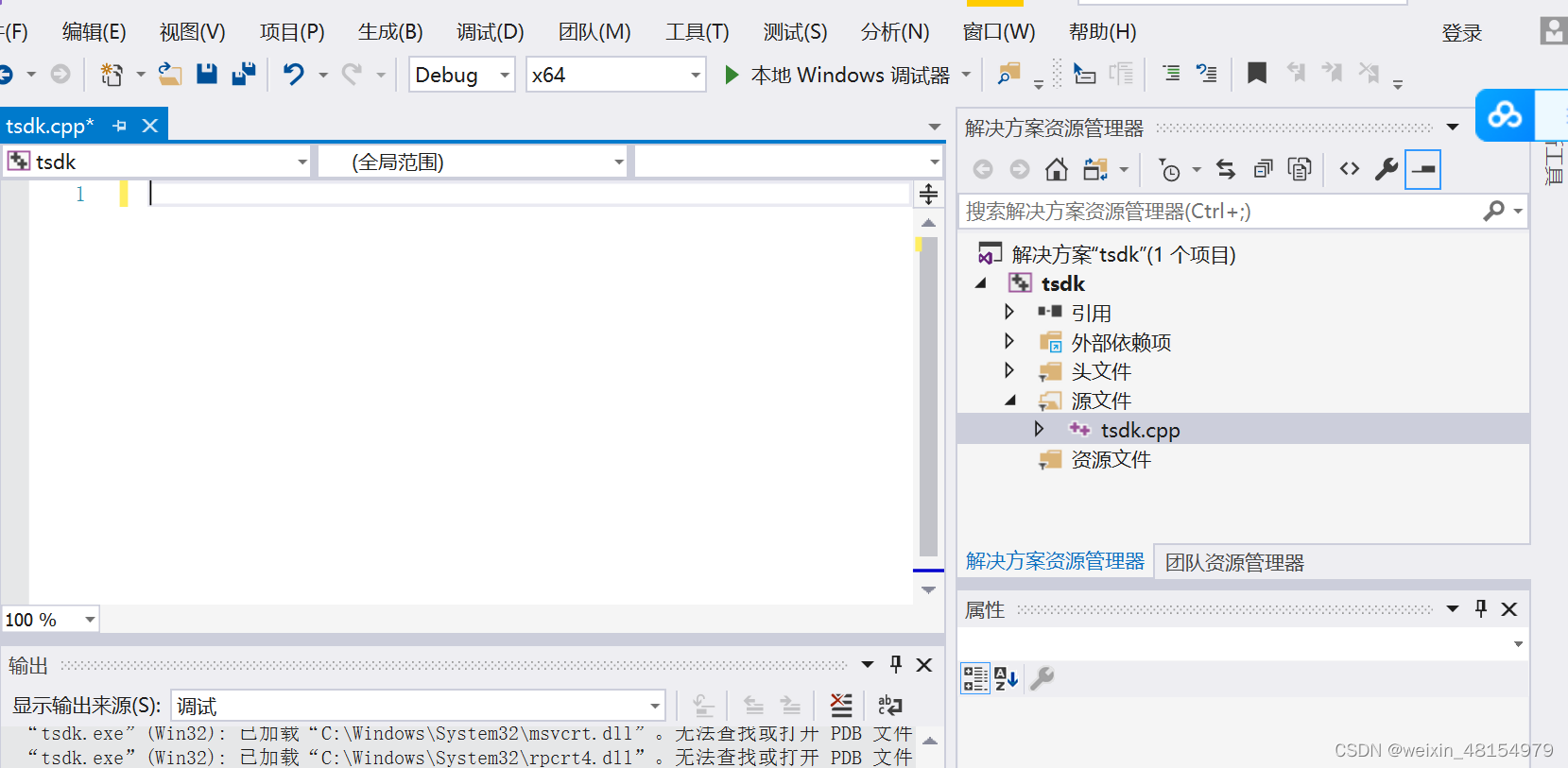
Task: Open the debugger target dropdown arrow
Action: pyautogui.click(x=966, y=75)
